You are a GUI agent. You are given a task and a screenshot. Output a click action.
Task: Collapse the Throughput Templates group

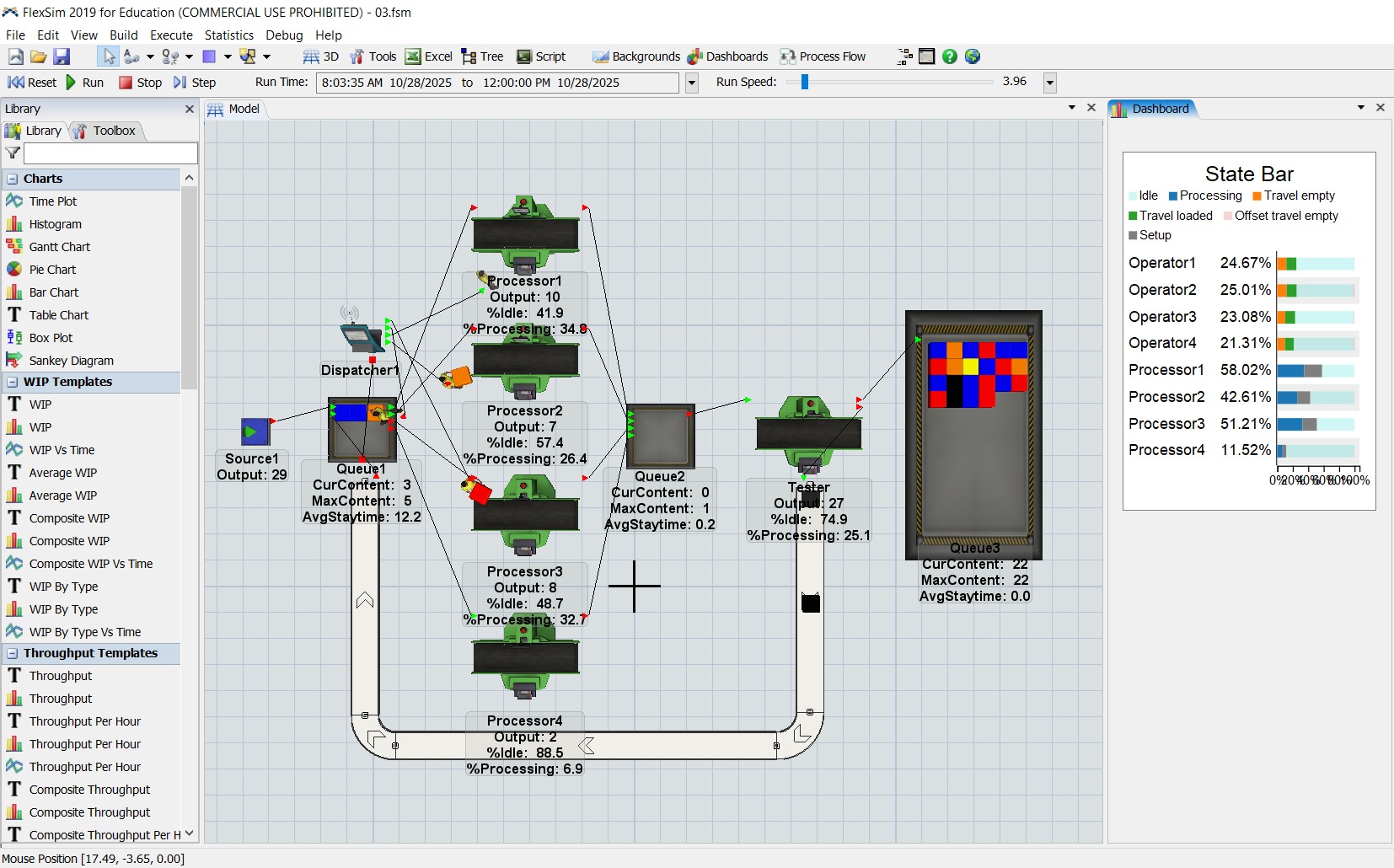pos(13,653)
